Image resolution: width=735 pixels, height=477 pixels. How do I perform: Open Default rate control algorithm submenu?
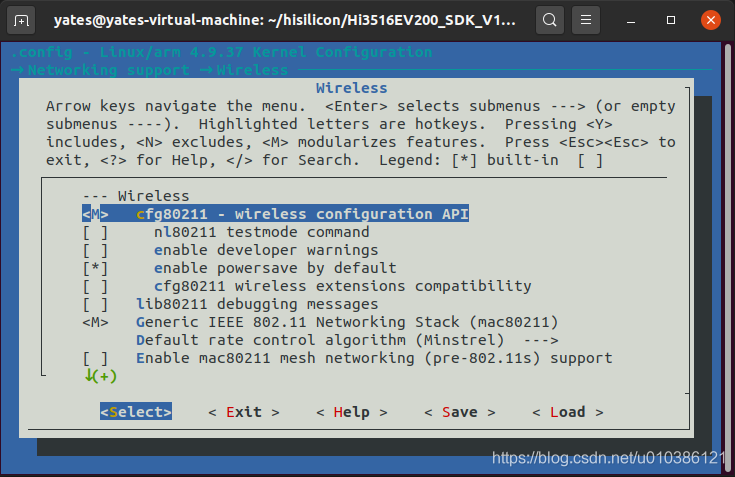tap(347, 340)
